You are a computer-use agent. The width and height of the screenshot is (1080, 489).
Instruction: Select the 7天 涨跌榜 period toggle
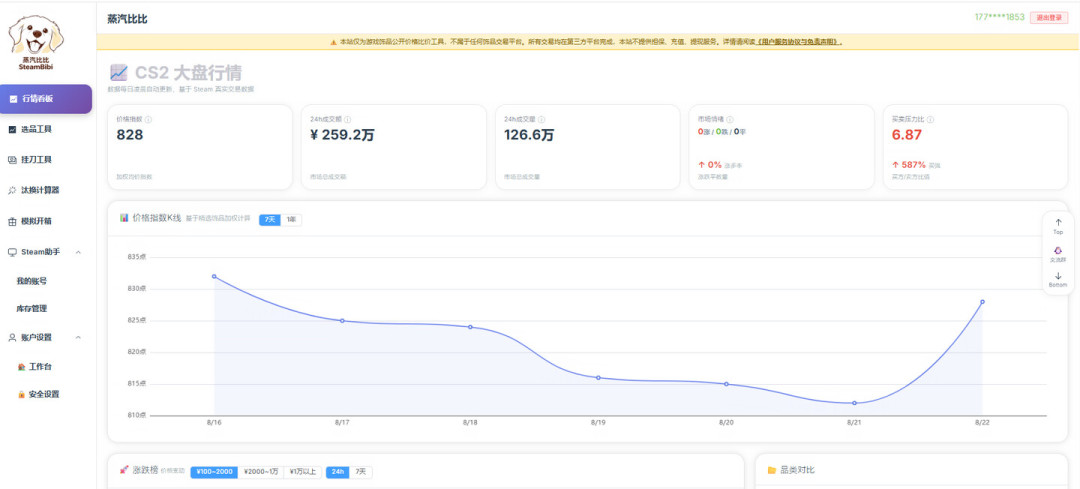coord(360,472)
